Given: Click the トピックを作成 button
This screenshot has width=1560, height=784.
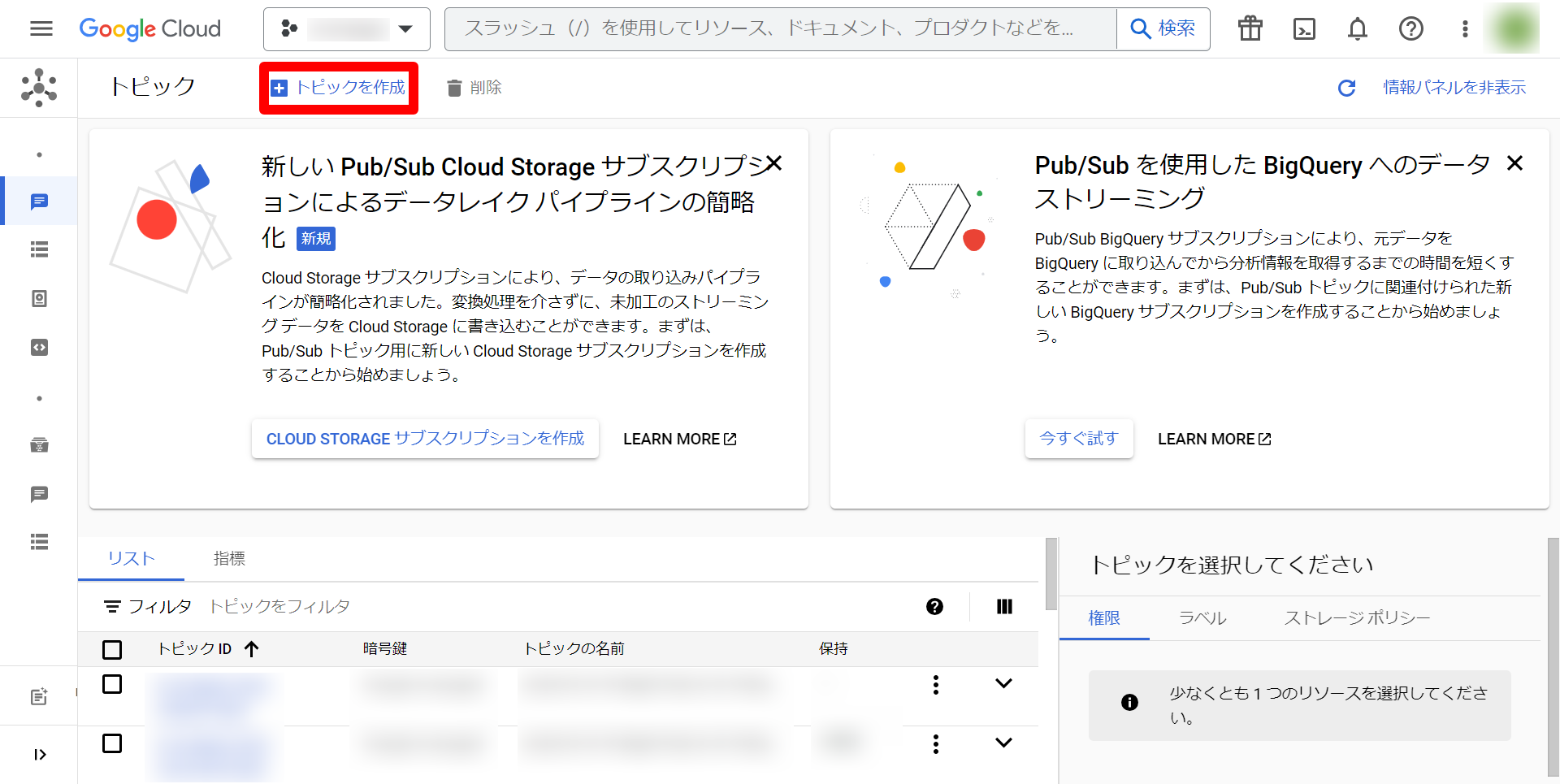Looking at the screenshot, I should 339,88.
